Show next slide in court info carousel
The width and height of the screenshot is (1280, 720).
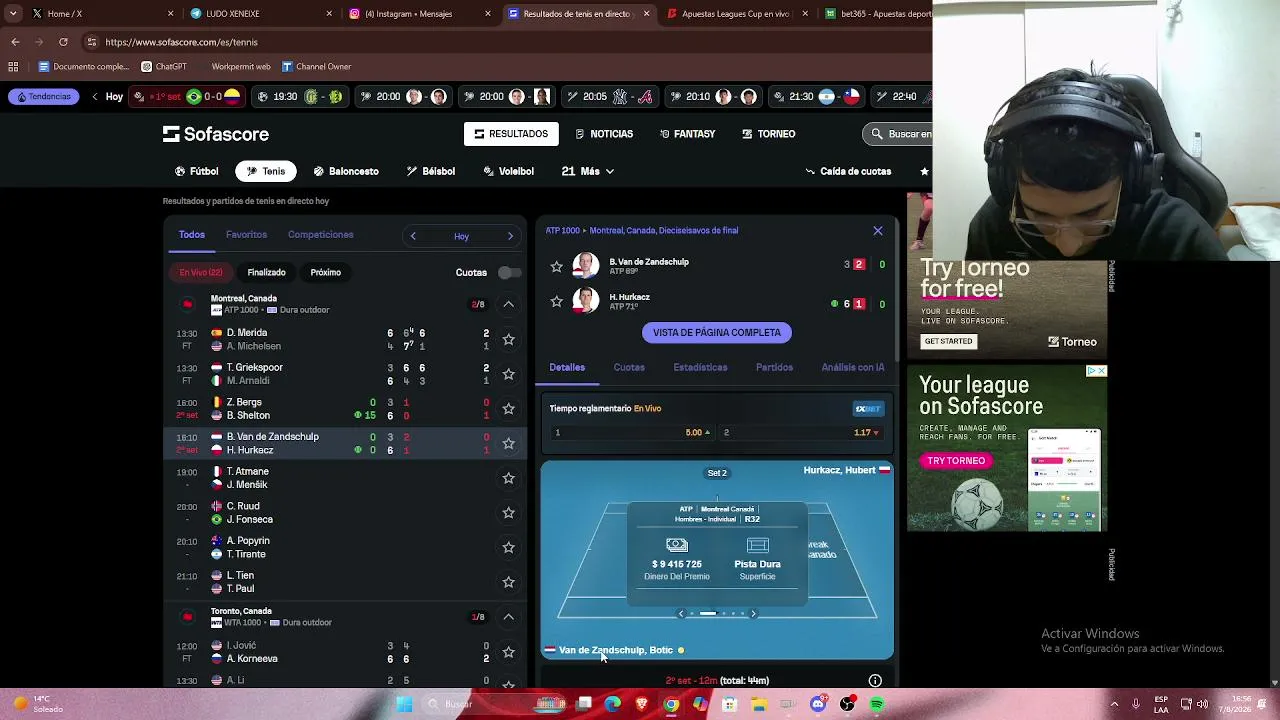(753, 613)
